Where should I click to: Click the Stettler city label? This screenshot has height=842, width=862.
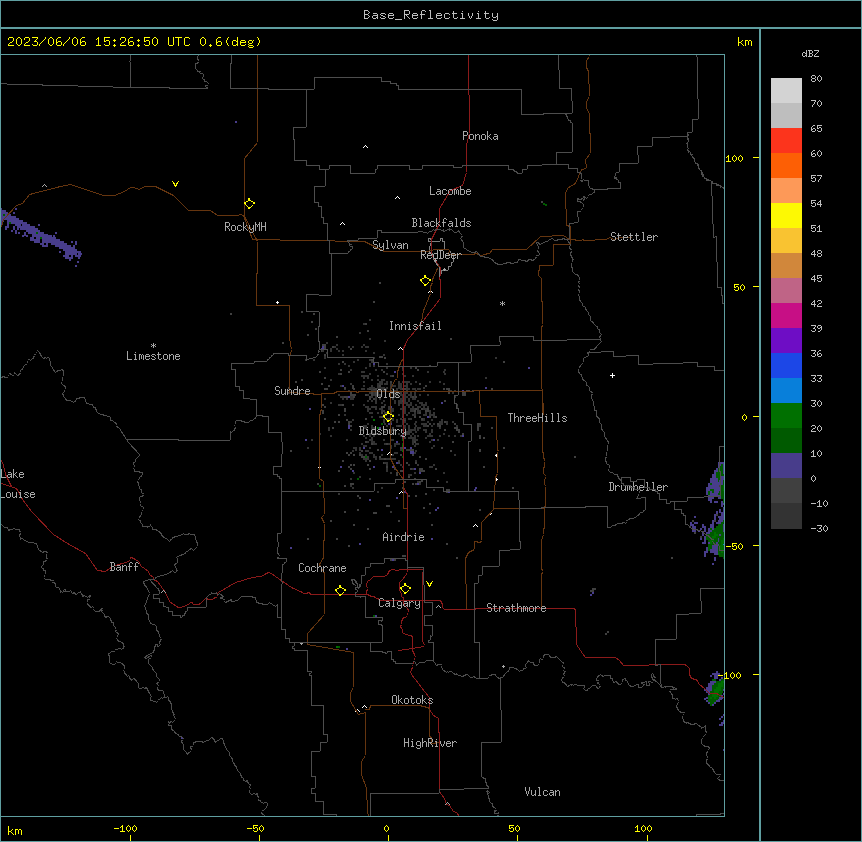click(x=634, y=237)
